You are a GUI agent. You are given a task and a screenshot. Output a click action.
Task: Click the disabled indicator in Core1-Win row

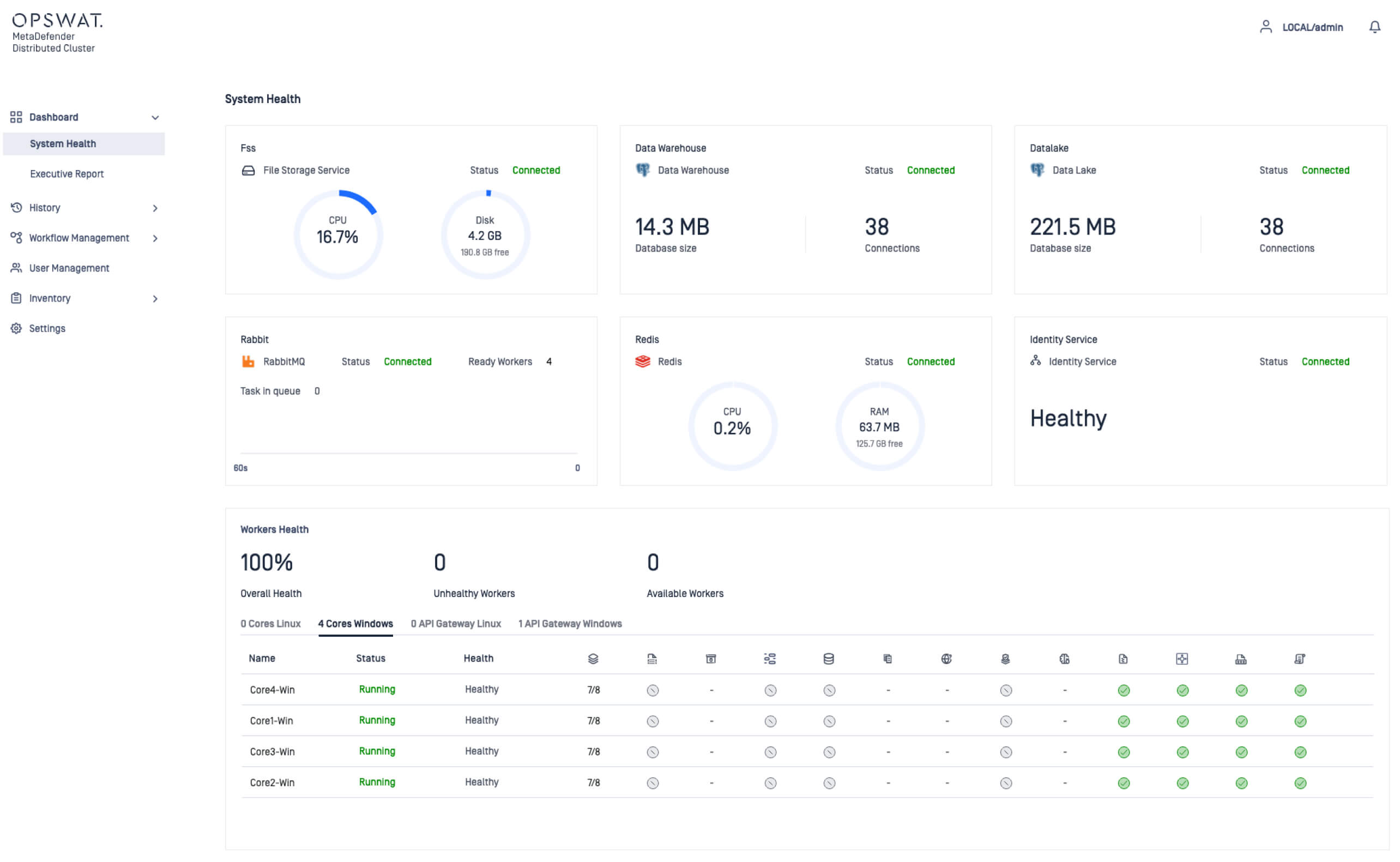[x=653, y=720]
